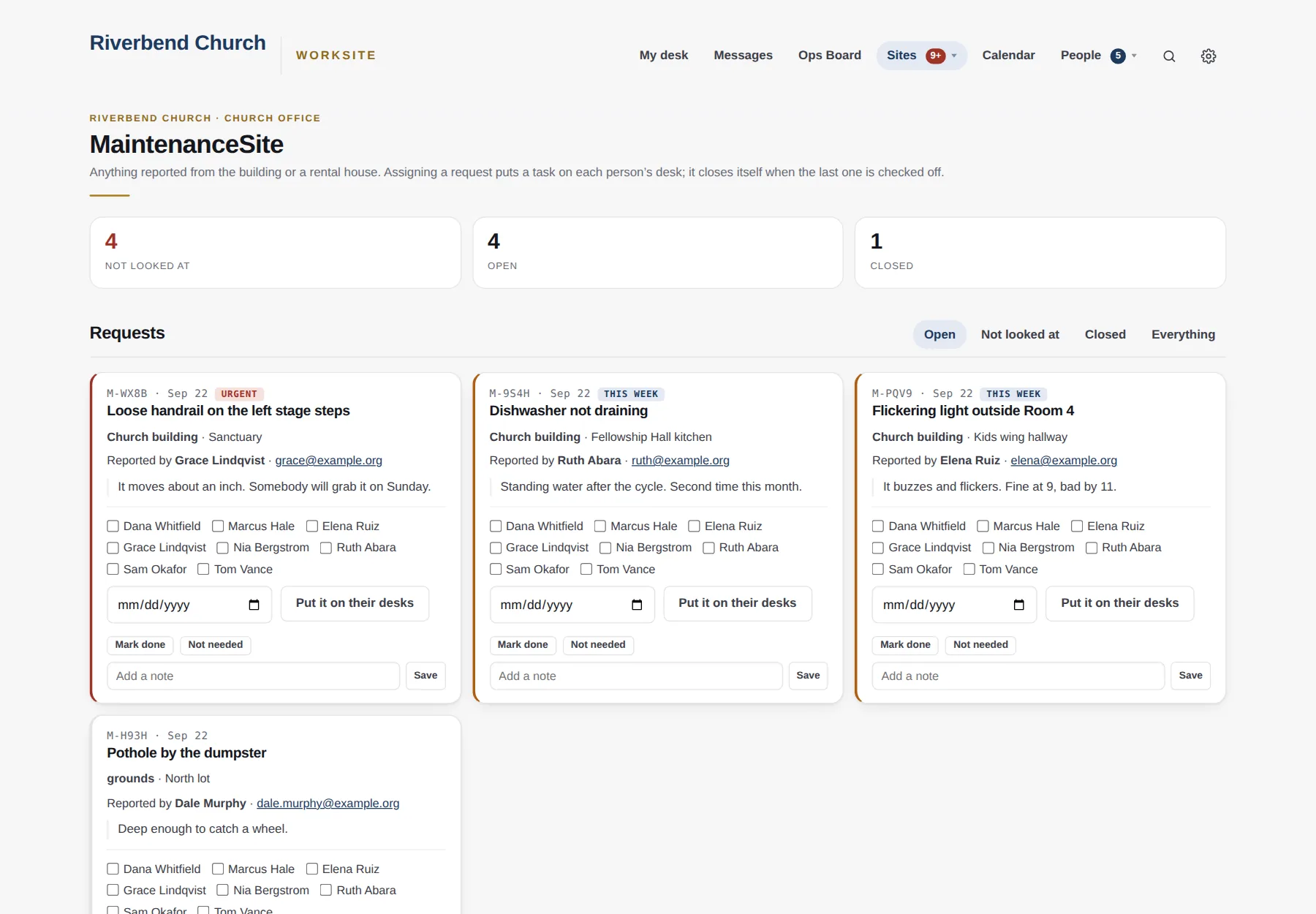Click title Pothole by the dumpster
1316x914 pixels.
pyautogui.click(x=186, y=753)
